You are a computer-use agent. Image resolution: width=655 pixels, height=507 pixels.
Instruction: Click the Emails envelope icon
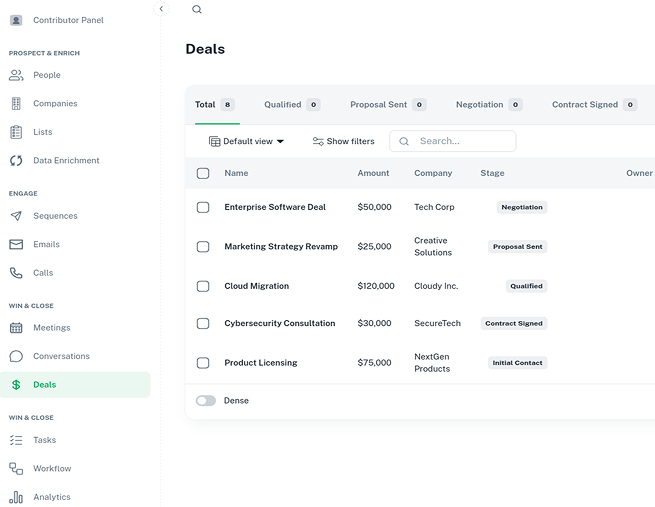coord(16,244)
